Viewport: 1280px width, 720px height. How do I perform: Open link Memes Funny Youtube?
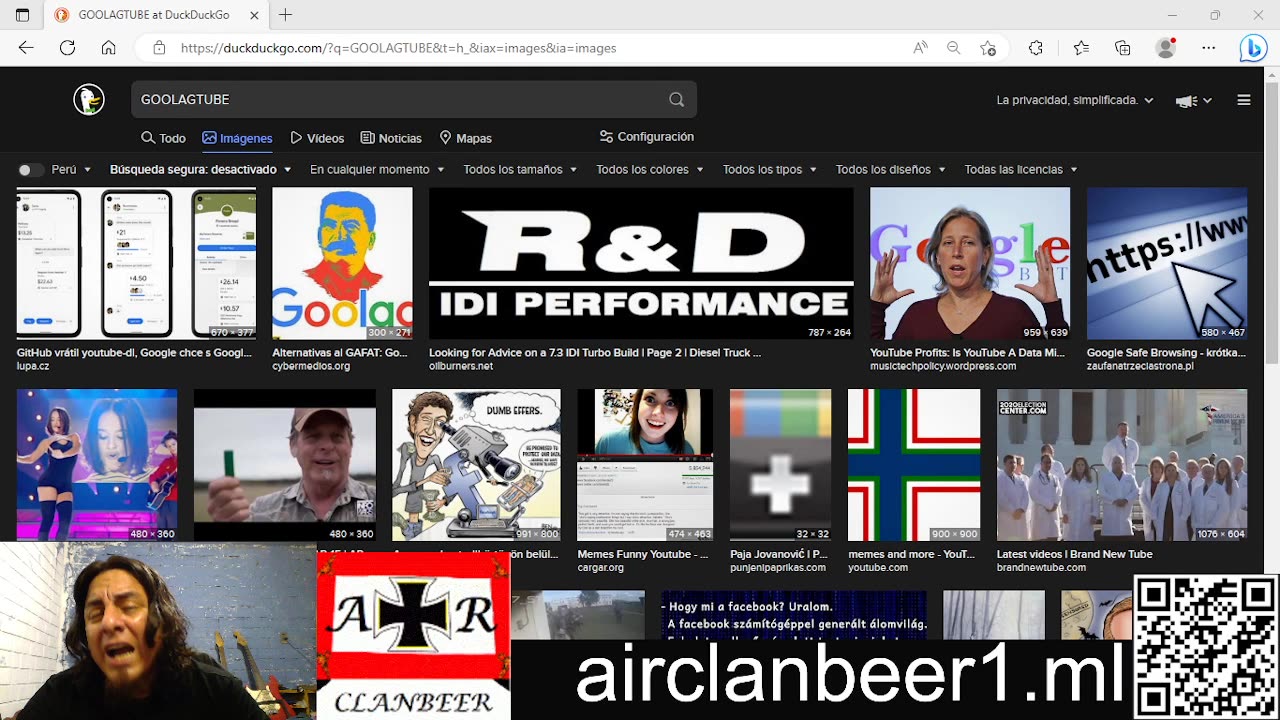643,554
